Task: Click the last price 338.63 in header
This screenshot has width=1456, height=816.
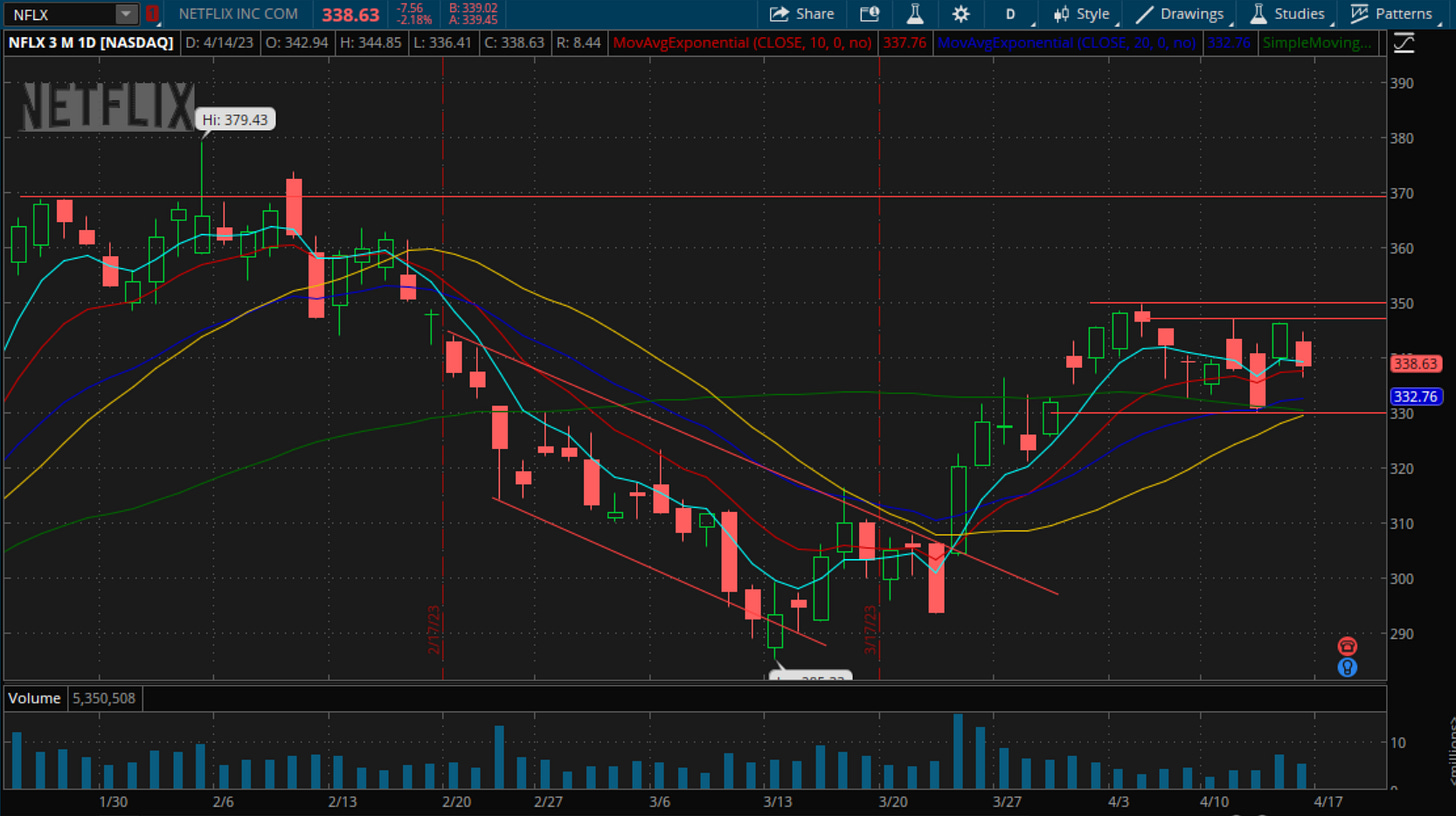Action: tap(350, 15)
